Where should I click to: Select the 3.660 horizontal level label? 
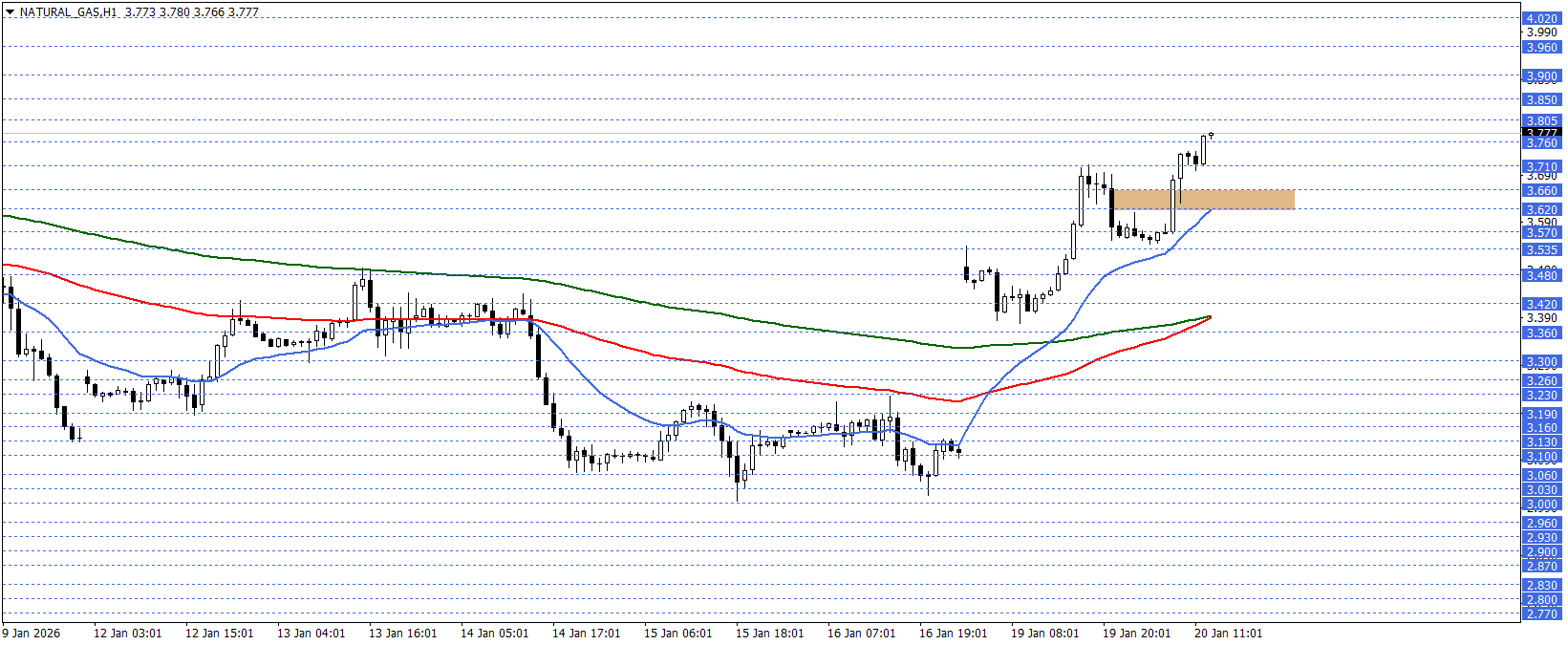(1541, 190)
